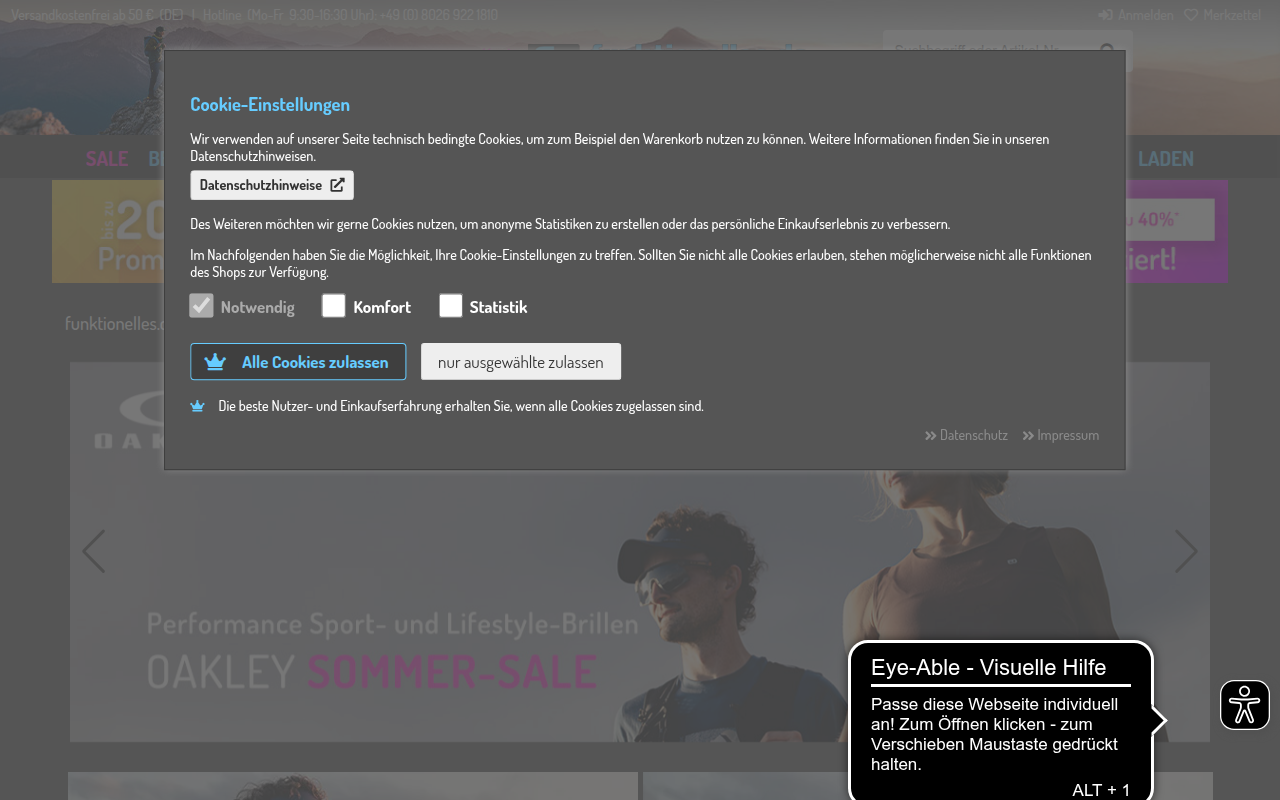Screen dimensions: 1280x800
Task: Toggle the Komfort cookies checkbox
Action: (x=333, y=306)
